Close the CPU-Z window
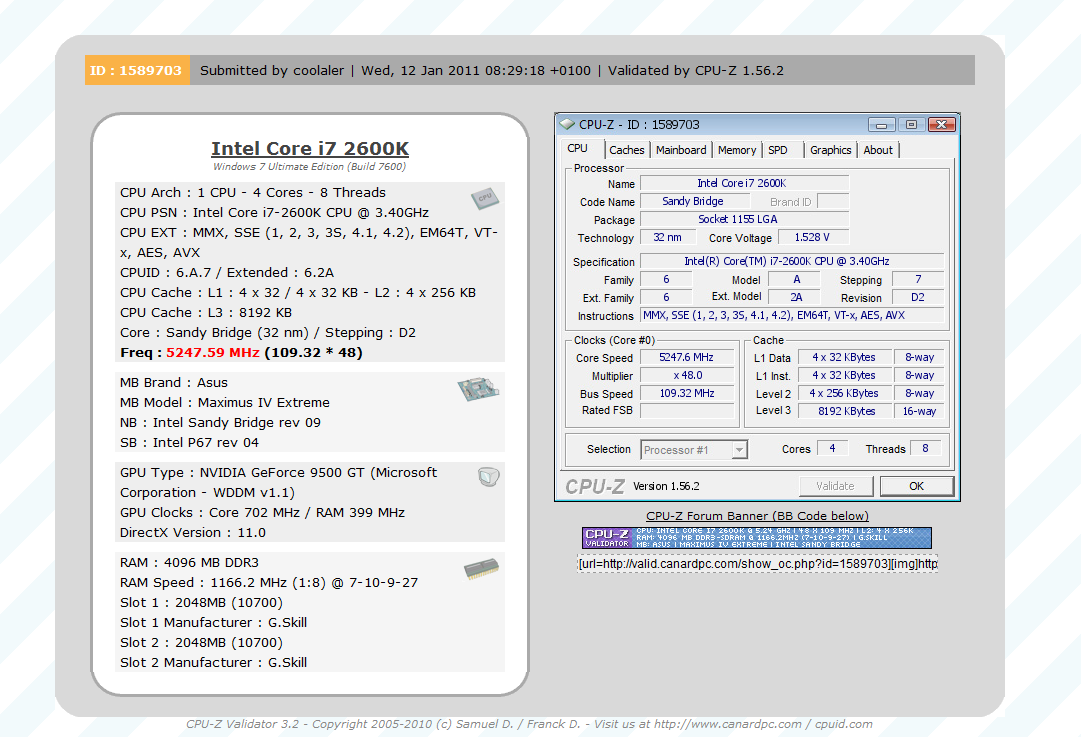 [941, 125]
